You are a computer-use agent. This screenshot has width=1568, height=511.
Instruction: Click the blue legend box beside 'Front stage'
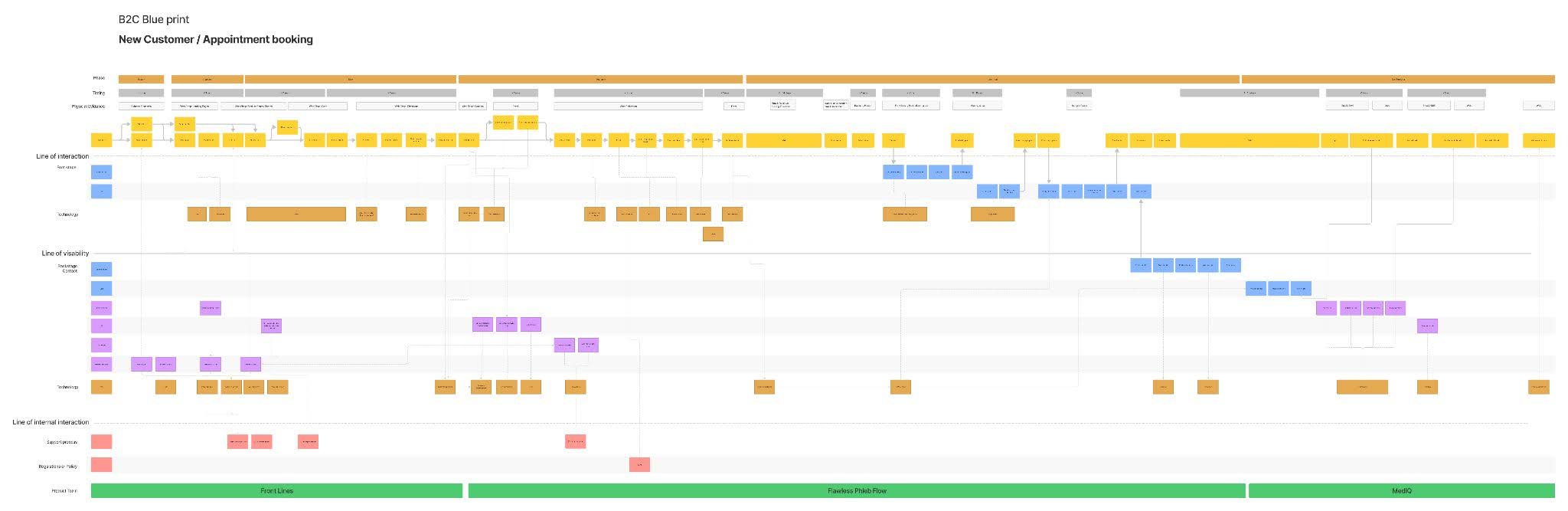tap(101, 172)
